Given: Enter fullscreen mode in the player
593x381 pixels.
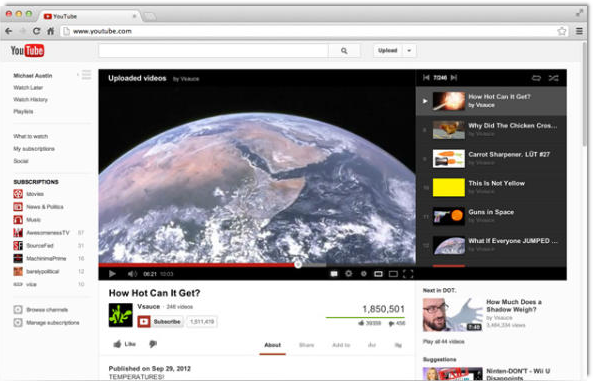Looking at the screenshot, I should point(408,274).
